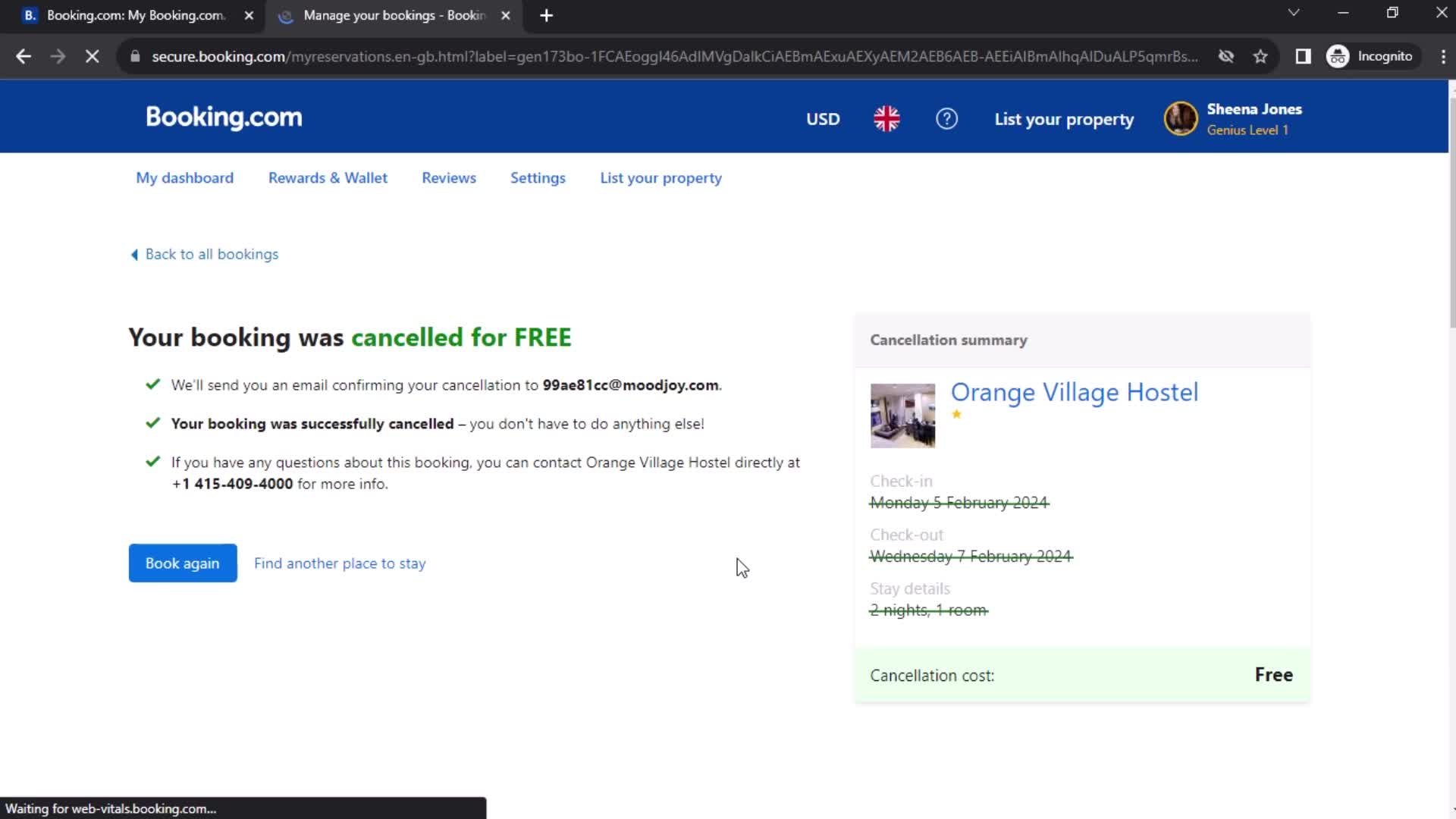Open Orange Village Hostel link
This screenshot has width=1456, height=819.
1075,392
